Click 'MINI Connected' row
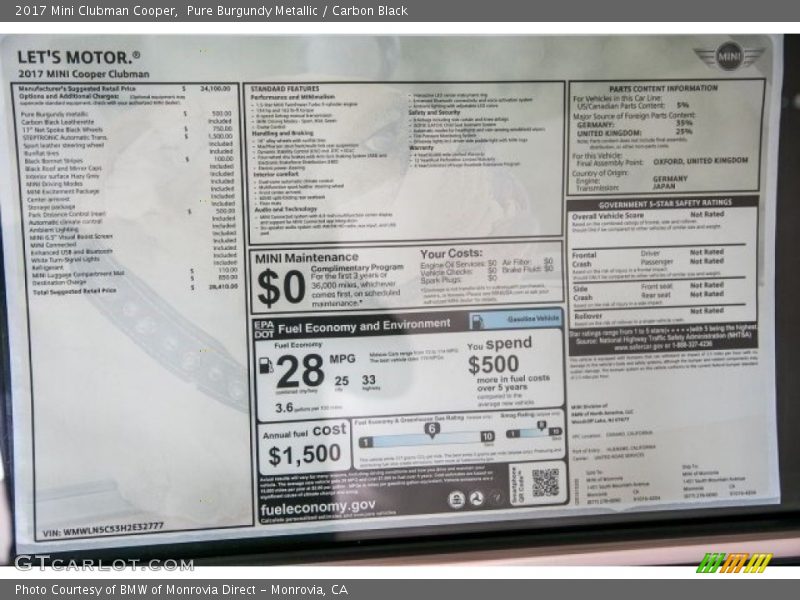 (x=133, y=245)
